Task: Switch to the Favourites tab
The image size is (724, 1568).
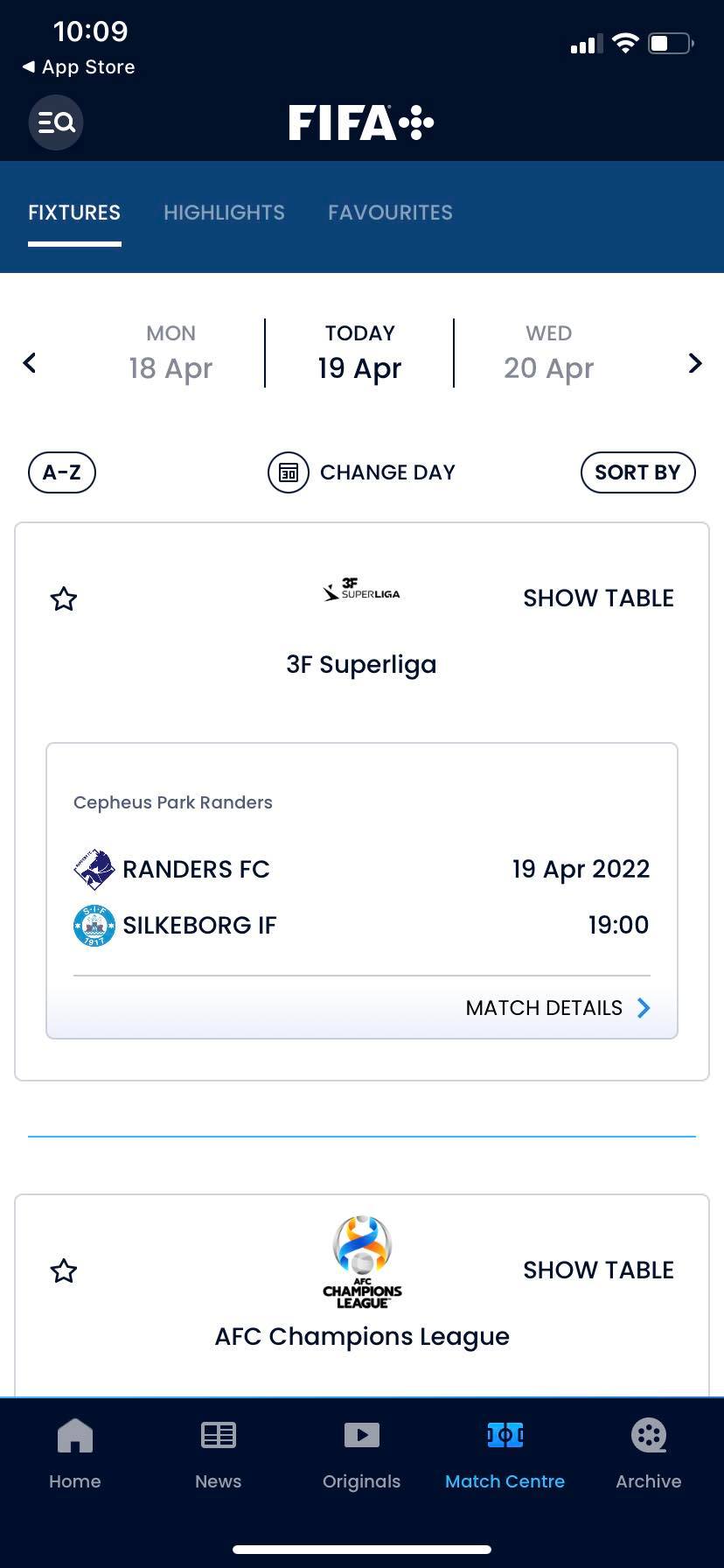Action: (390, 213)
